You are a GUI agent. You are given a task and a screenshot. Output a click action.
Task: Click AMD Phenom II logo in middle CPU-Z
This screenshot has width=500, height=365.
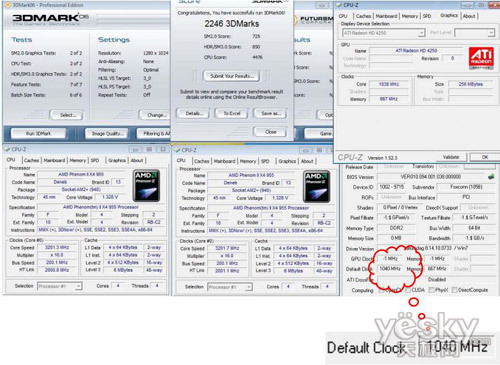[317, 186]
